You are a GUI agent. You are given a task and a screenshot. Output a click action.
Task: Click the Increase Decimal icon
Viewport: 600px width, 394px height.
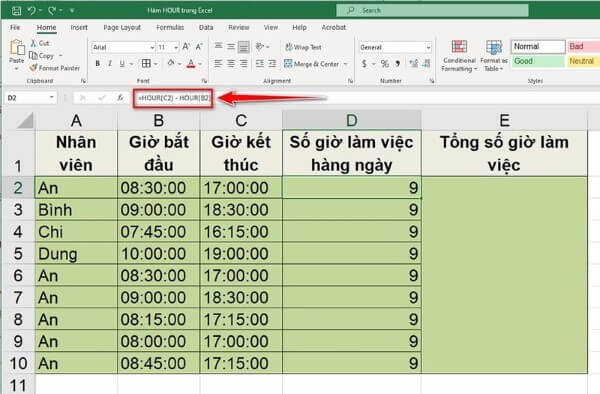click(414, 63)
